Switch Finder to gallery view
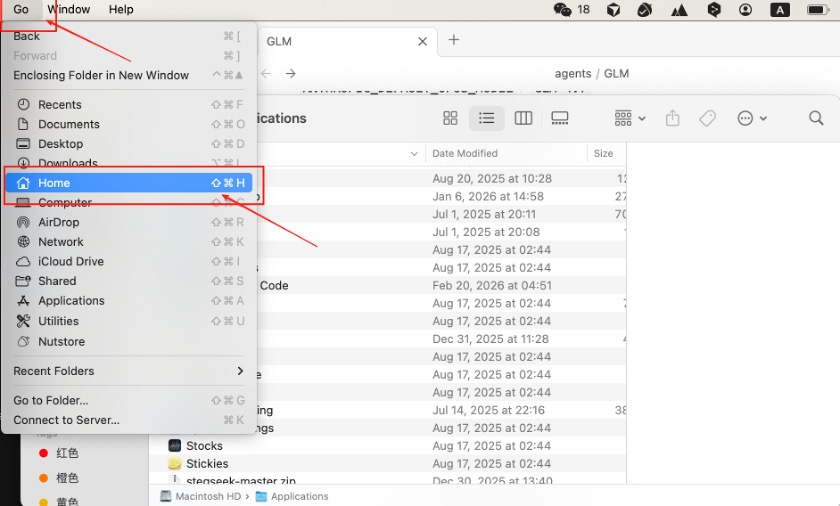Image resolution: width=840 pixels, height=506 pixels. click(x=560, y=118)
